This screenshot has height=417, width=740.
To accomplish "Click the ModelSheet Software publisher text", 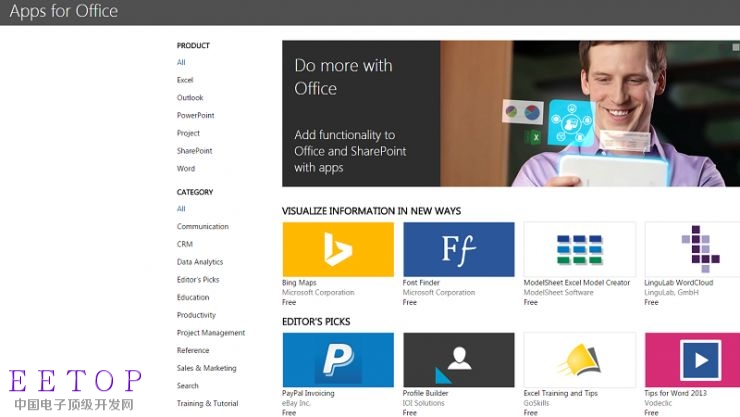I will 558,292.
